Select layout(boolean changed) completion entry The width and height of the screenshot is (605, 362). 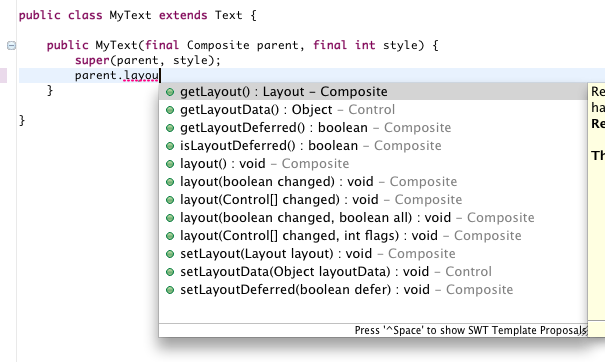[x=373, y=182]
